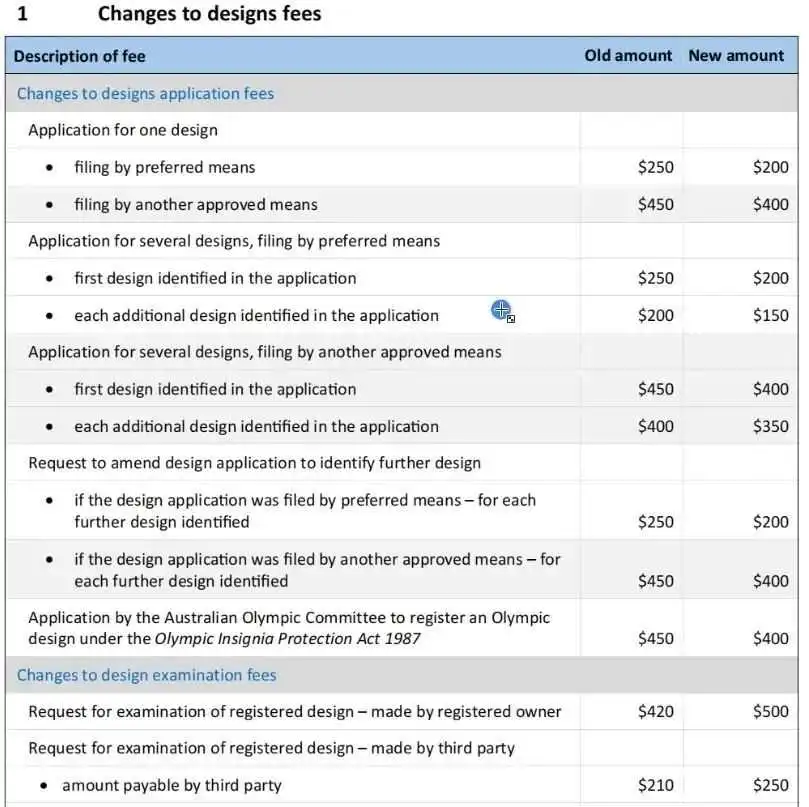The image size is (809, 807).
Task: Click the $210 old amount value
Action: tap(656, 785)
